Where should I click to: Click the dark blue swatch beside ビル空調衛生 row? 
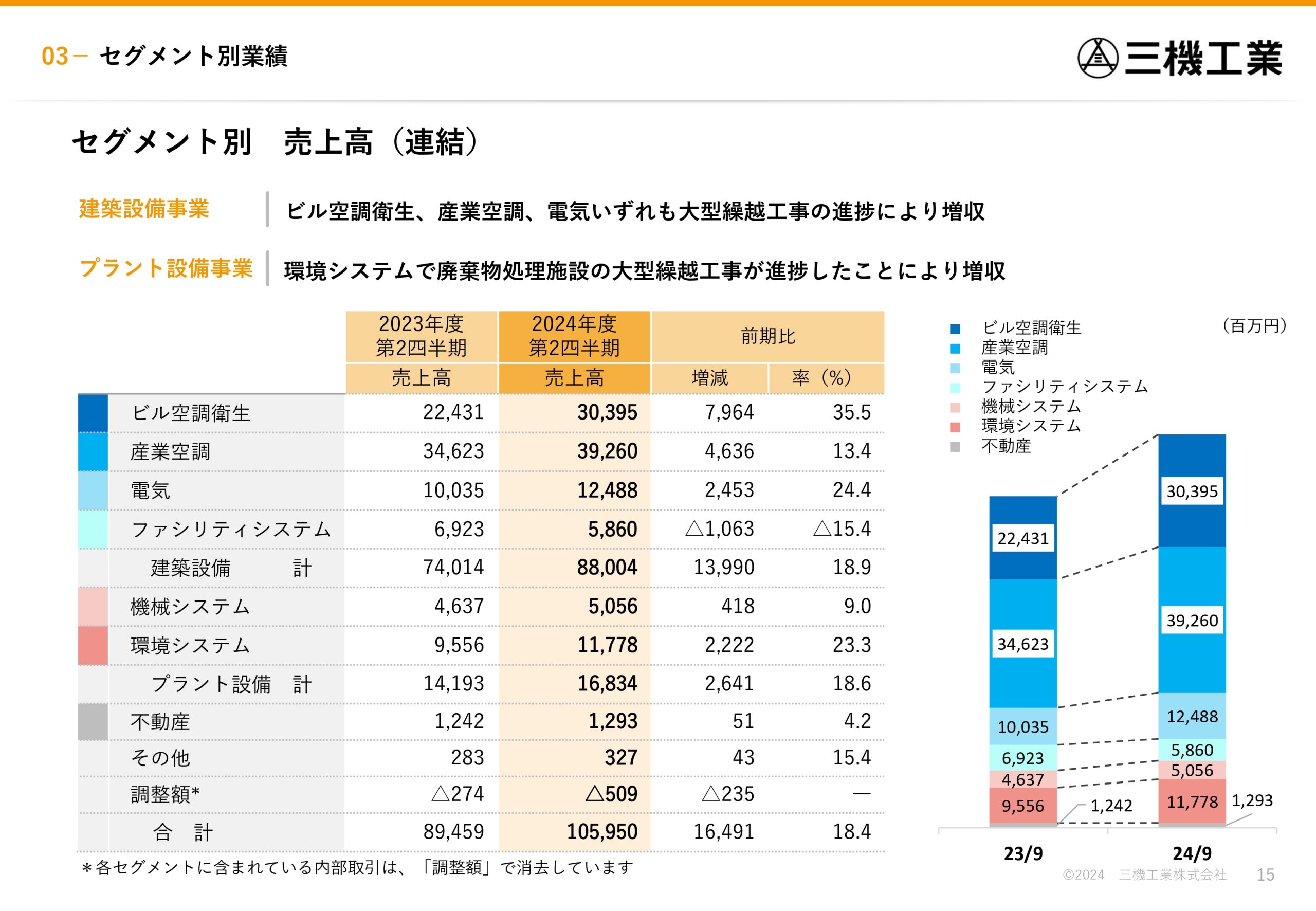[93, 413]
